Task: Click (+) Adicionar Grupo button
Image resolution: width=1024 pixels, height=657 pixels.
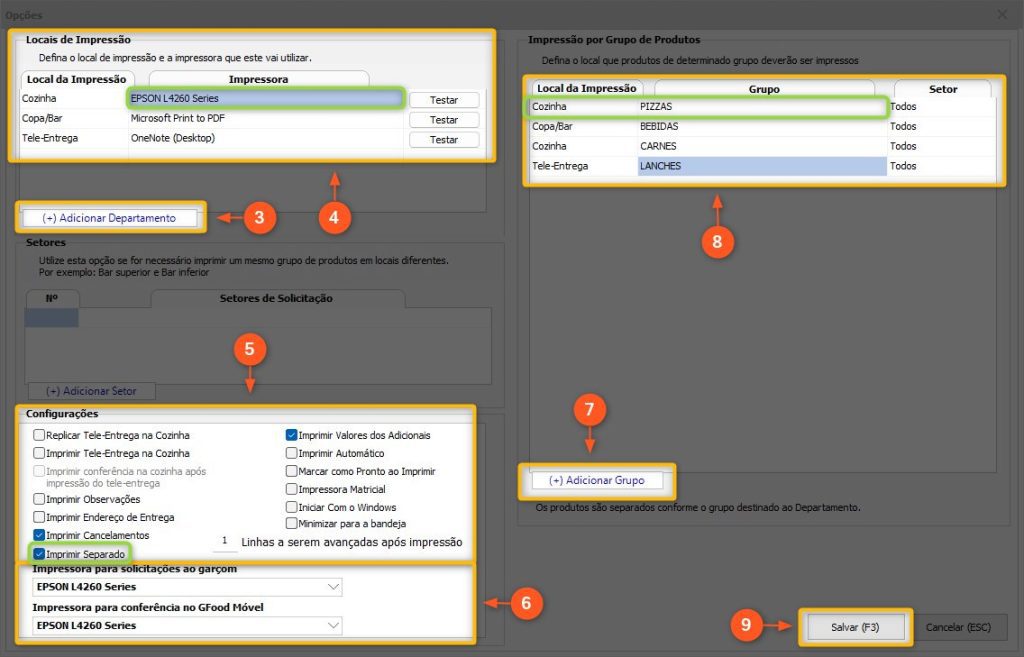Action: [597, 481]
